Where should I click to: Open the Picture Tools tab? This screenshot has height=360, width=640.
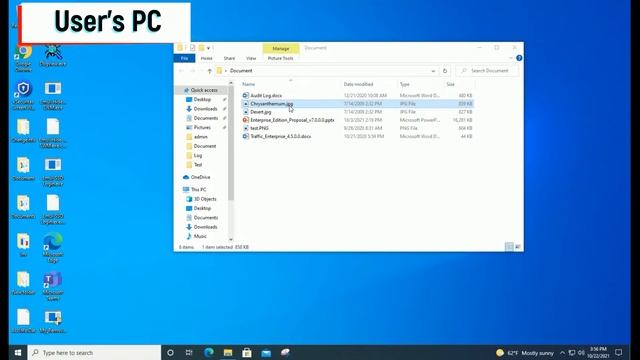[x=280, y=58]
